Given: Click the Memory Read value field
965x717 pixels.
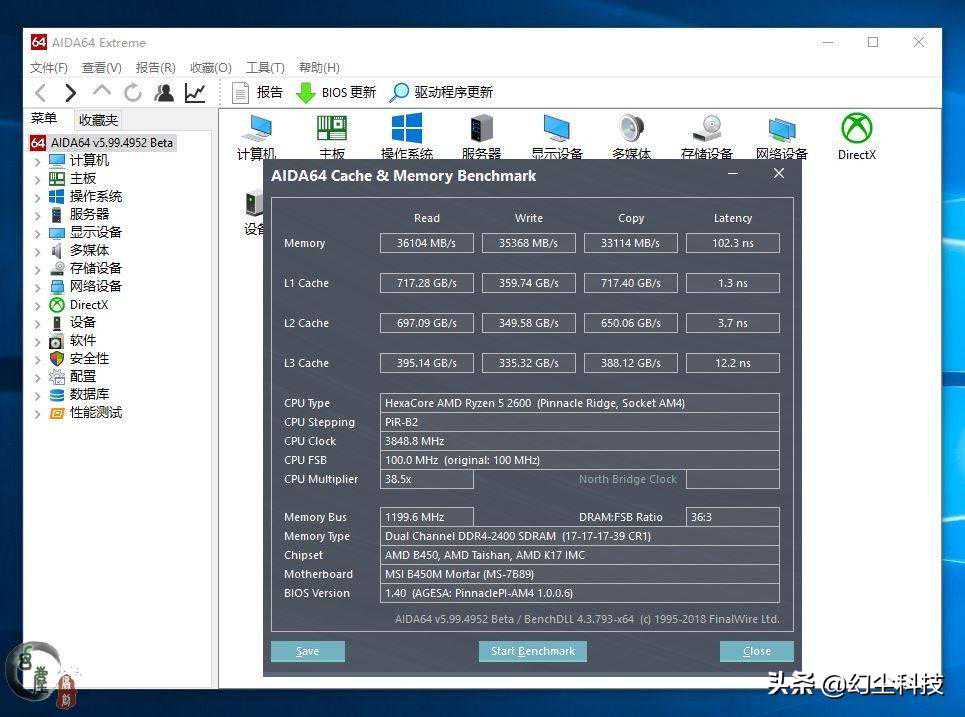Looking at the screenshot, I should 427,243.
